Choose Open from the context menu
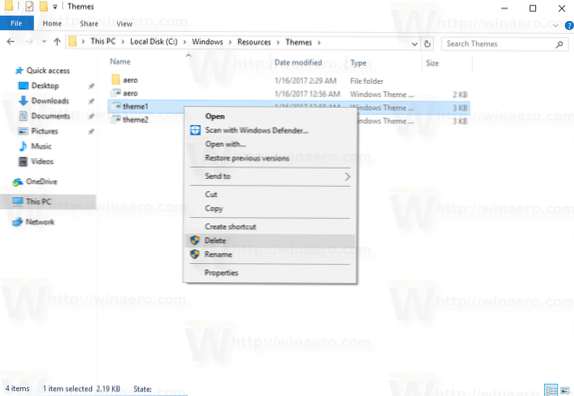The image size is (574, 396). click(x=215, y=116)
